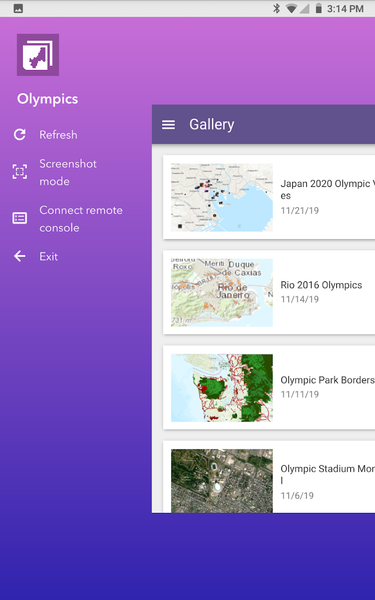Click the Olympics app logo icon
The height and width of the screenshot is (600, 375).
pos(38,55)
